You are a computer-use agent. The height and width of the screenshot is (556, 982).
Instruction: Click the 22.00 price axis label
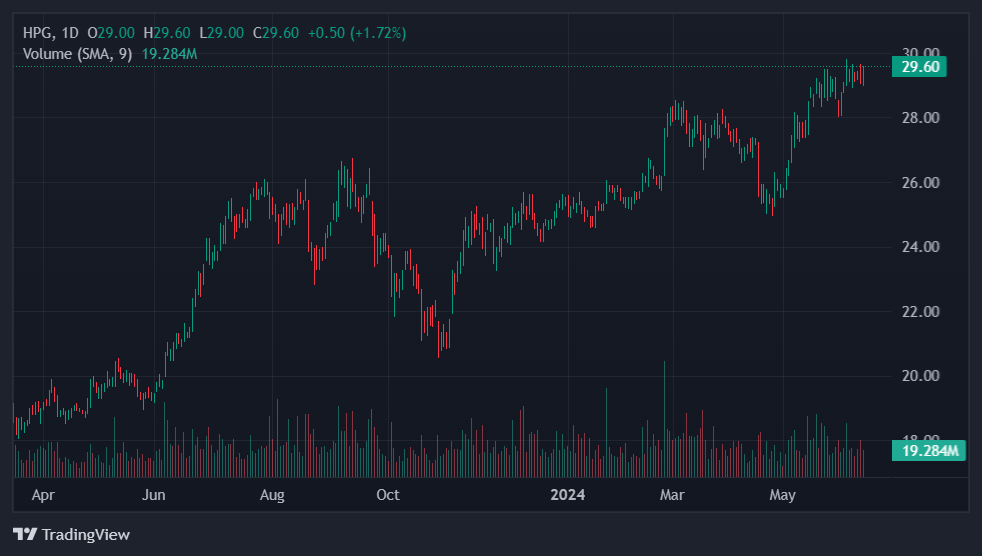tap(919, 312)
